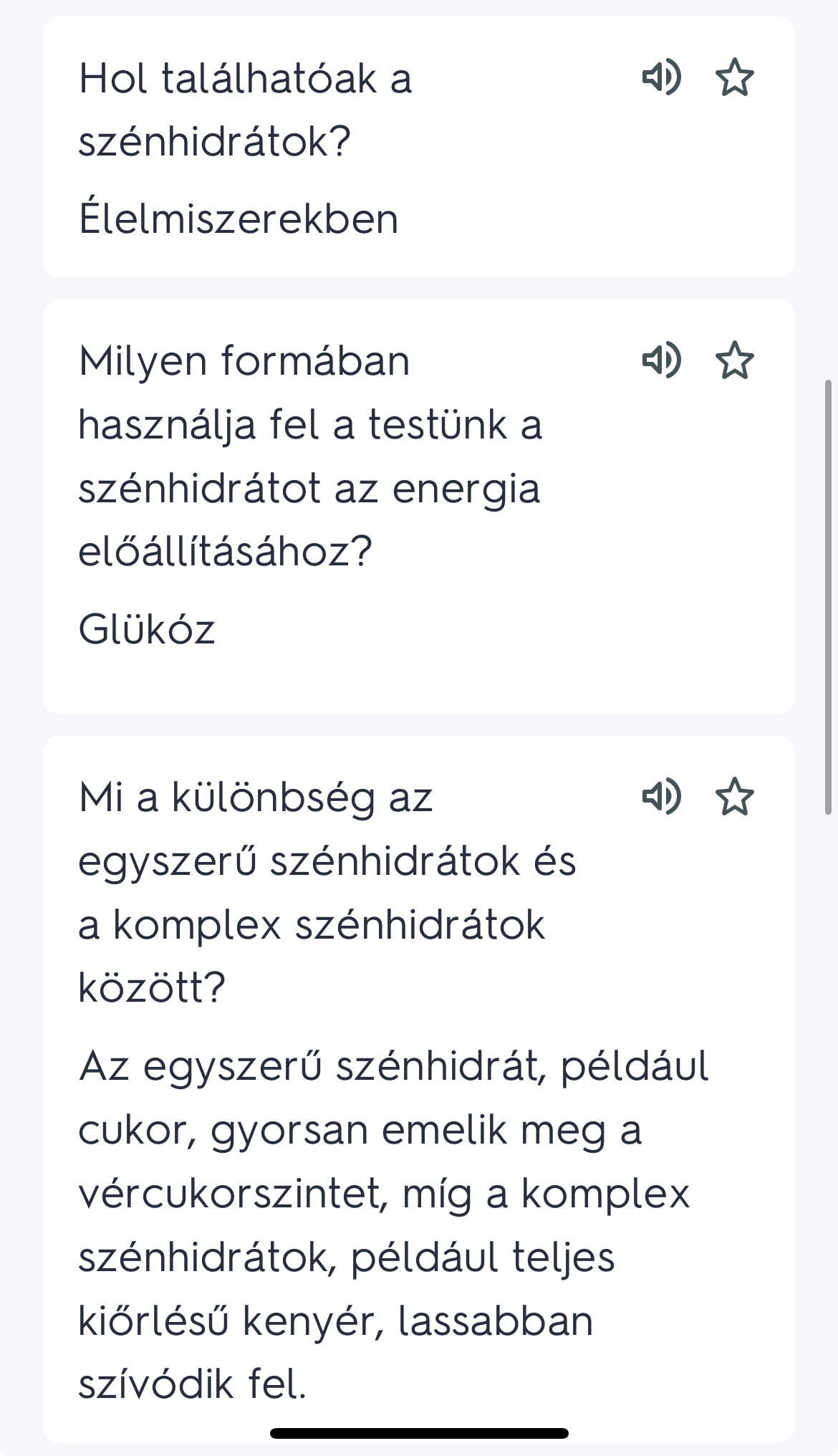This screenshot has height=1456, width=838.
Task: Tap the line 'szénhidrátot az energia'
Action: [x=309, y=489]
